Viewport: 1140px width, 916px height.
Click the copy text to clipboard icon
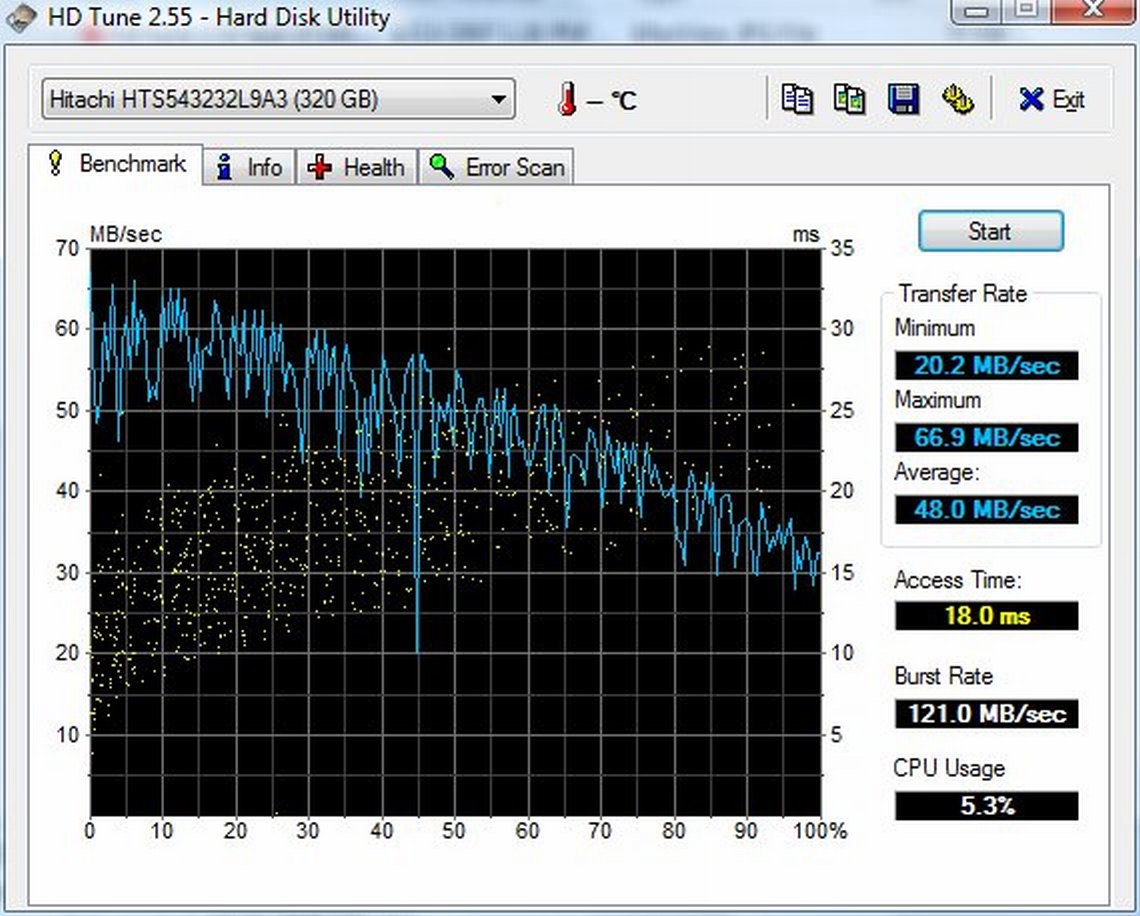pos(797,99)
